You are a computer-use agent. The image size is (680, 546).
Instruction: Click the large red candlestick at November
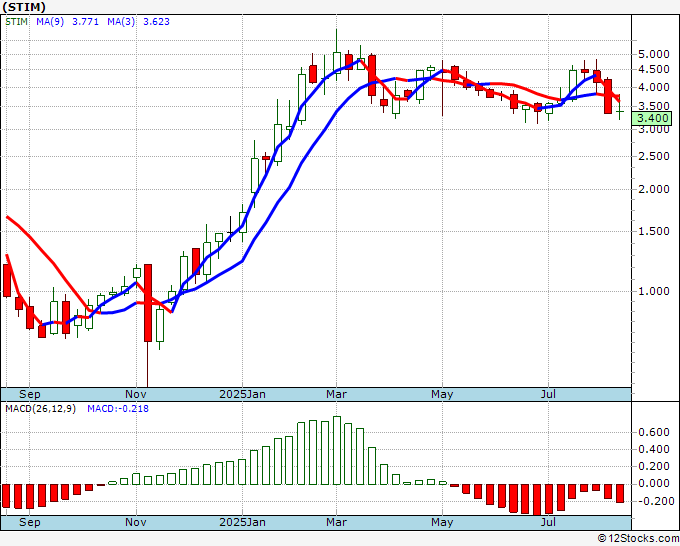(x=148, y=303)
